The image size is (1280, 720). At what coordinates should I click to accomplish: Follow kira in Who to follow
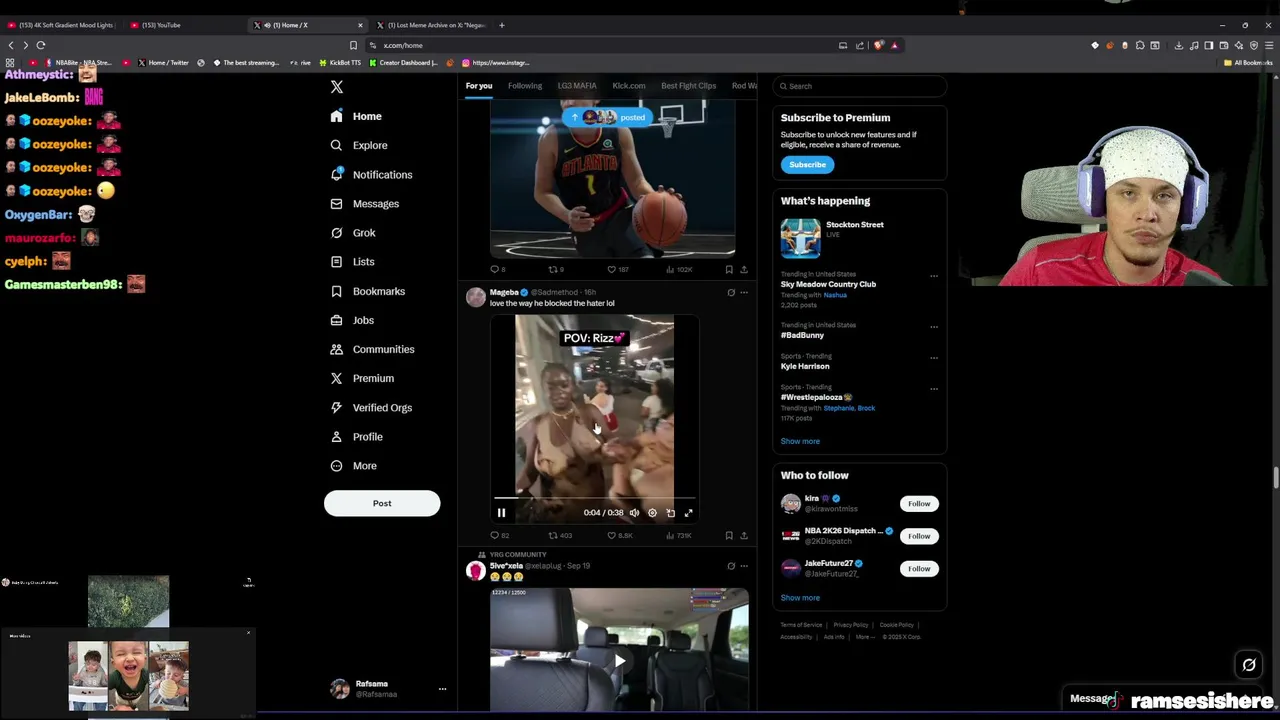(919, 503)
